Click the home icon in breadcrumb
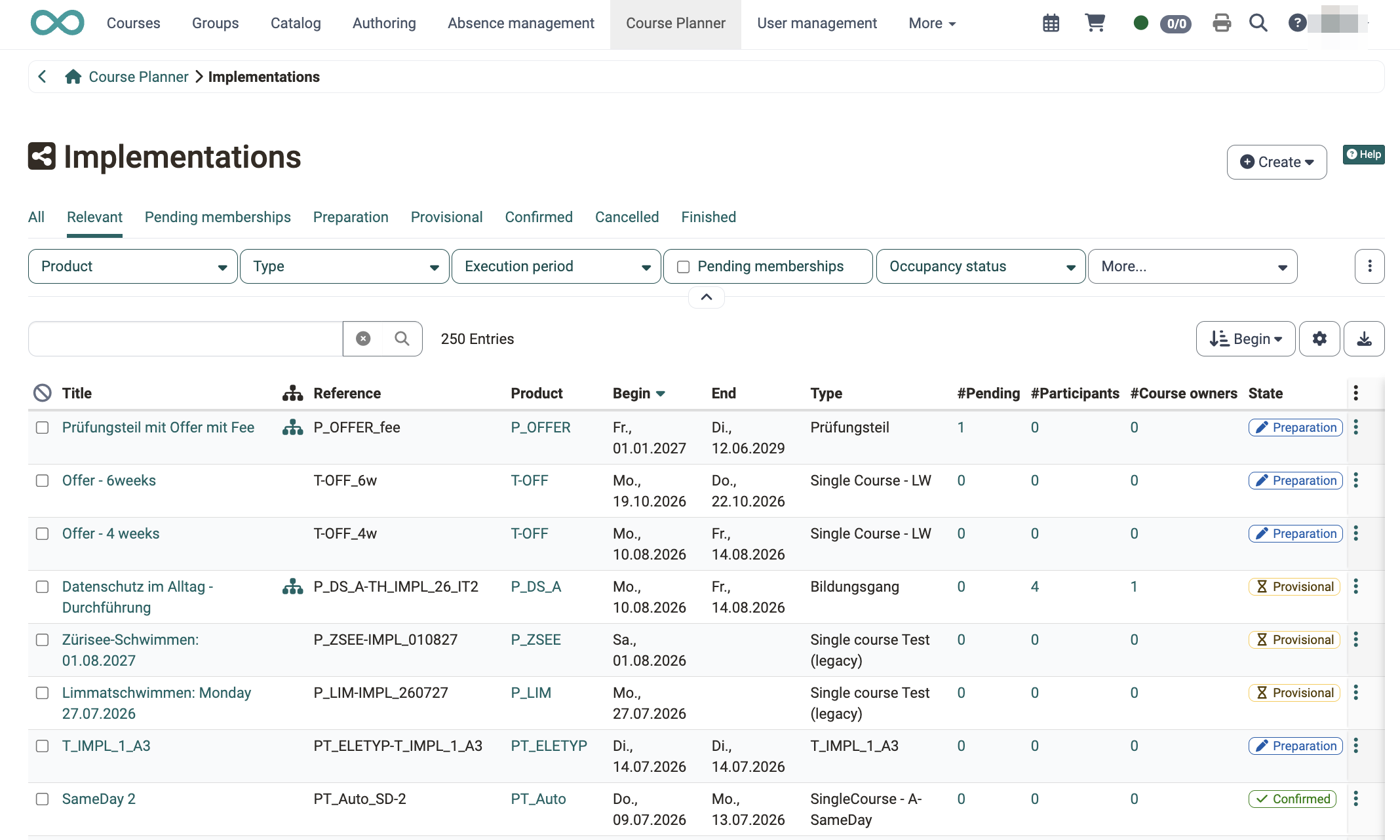1400x840 pixels. 73,77
